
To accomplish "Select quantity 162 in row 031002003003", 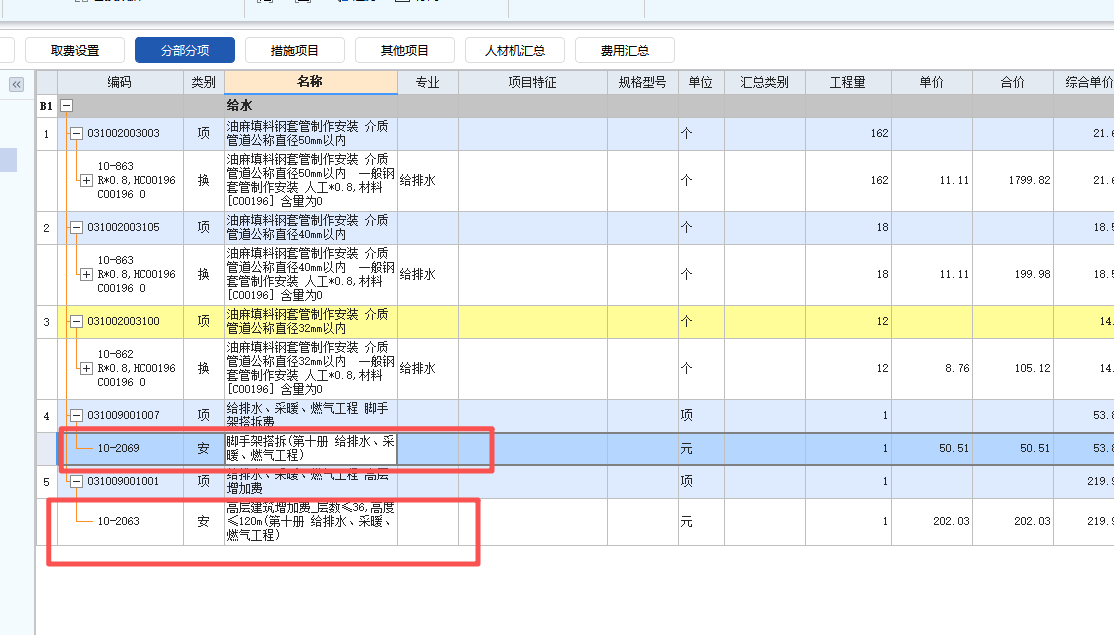I will click(x=848, y=133).
